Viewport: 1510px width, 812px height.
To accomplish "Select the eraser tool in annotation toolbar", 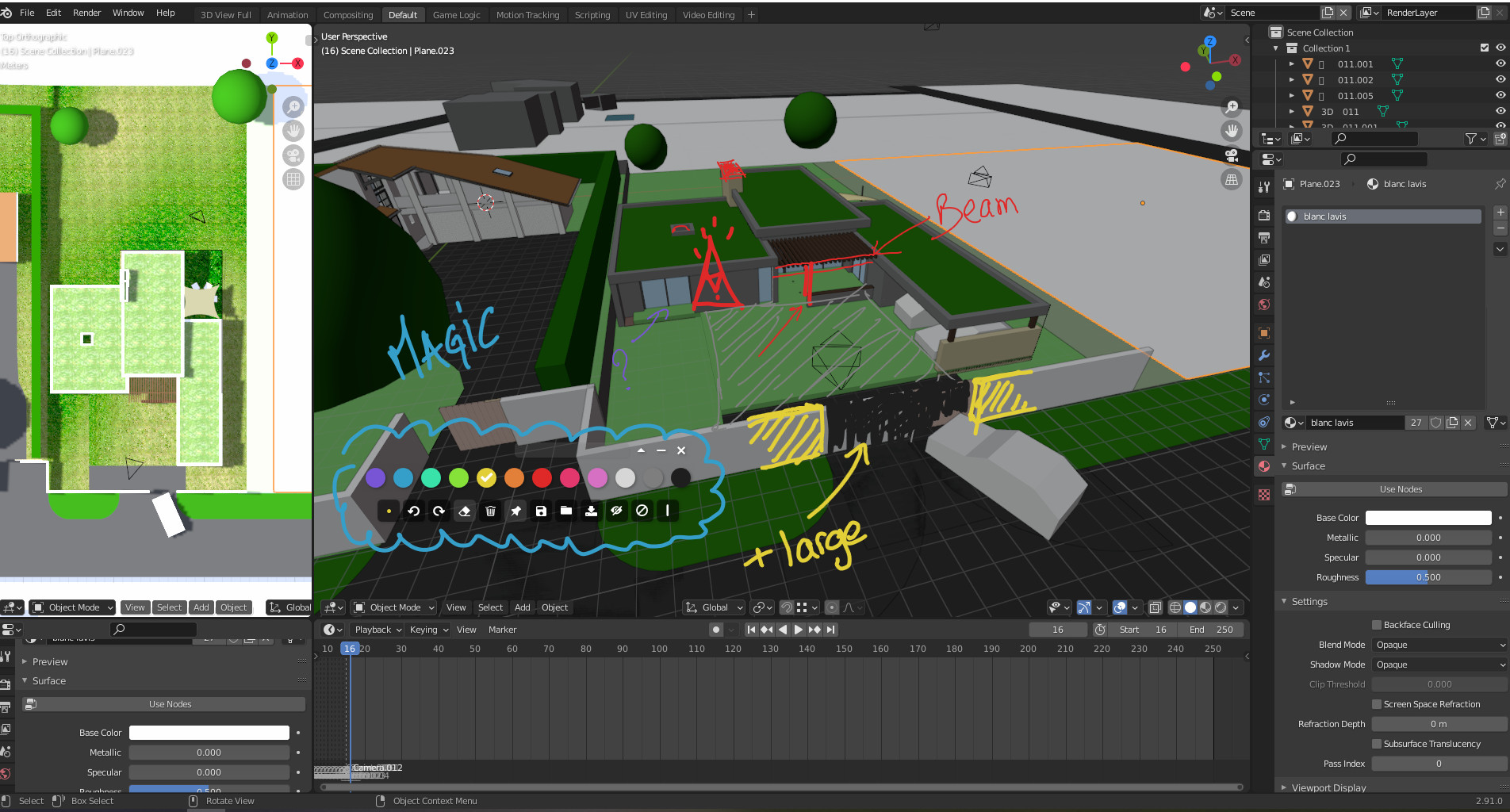I will 465,511.
